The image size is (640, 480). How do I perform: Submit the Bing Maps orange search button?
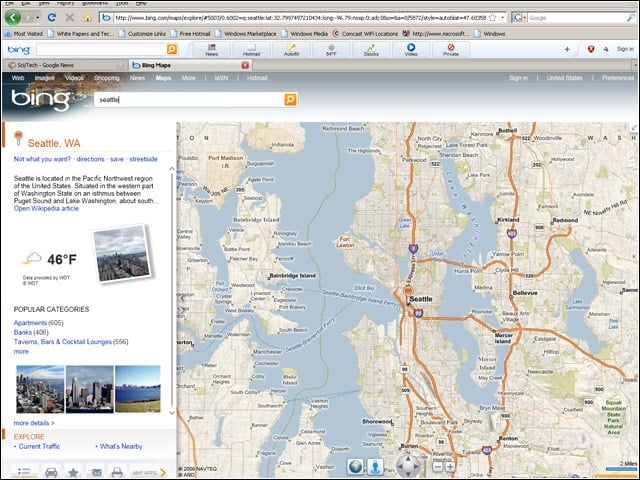pyautogui.click(x=291, y=99)
